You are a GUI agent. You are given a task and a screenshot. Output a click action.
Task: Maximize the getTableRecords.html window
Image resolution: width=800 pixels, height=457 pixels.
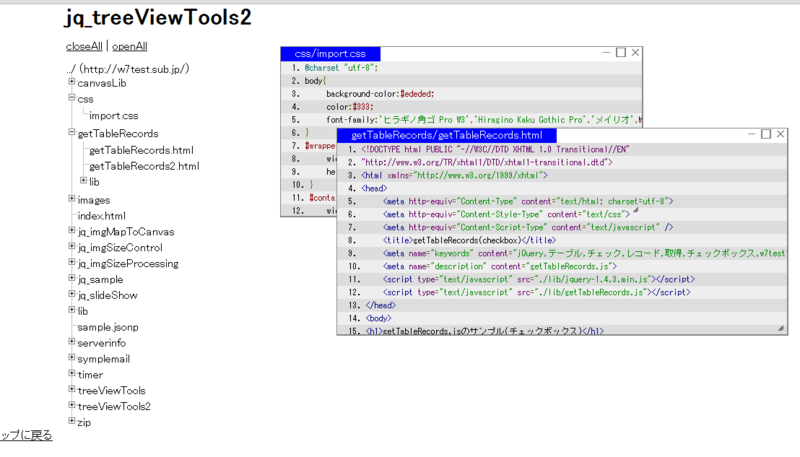[766, 134]
